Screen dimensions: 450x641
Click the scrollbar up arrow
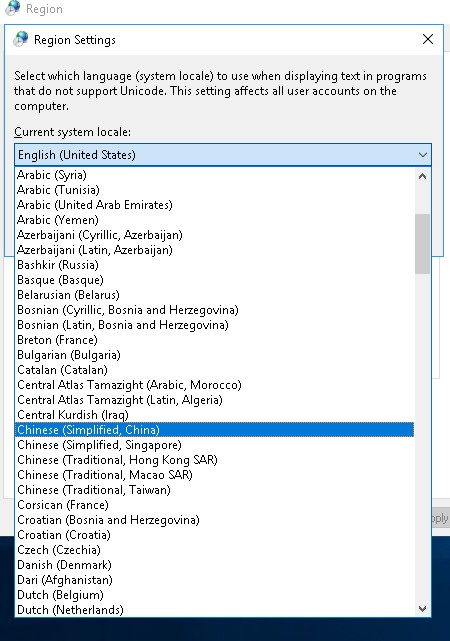point(423,176)
